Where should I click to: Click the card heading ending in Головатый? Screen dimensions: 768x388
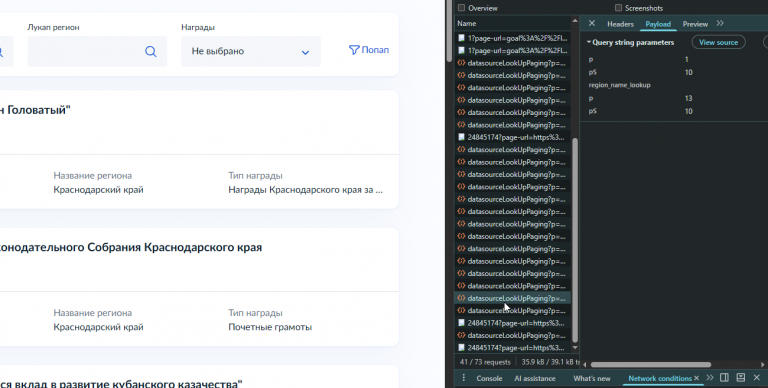tap(35, 110)
